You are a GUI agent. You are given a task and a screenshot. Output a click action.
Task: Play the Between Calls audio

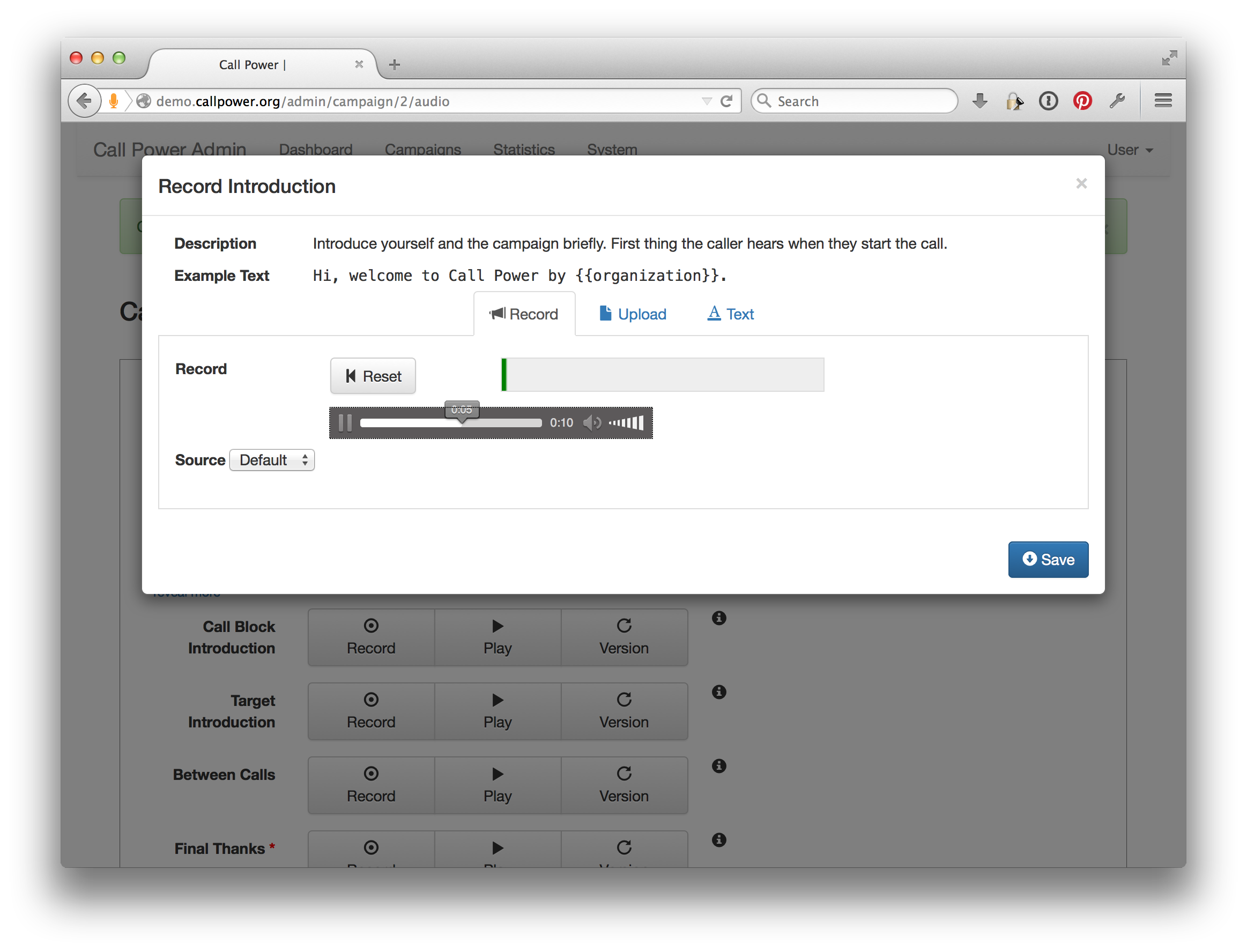click(498, 785)
